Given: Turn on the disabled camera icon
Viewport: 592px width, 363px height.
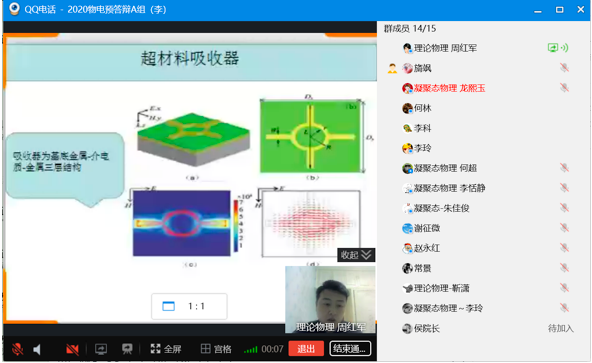Looking at the screenshot, I should 72,349.
